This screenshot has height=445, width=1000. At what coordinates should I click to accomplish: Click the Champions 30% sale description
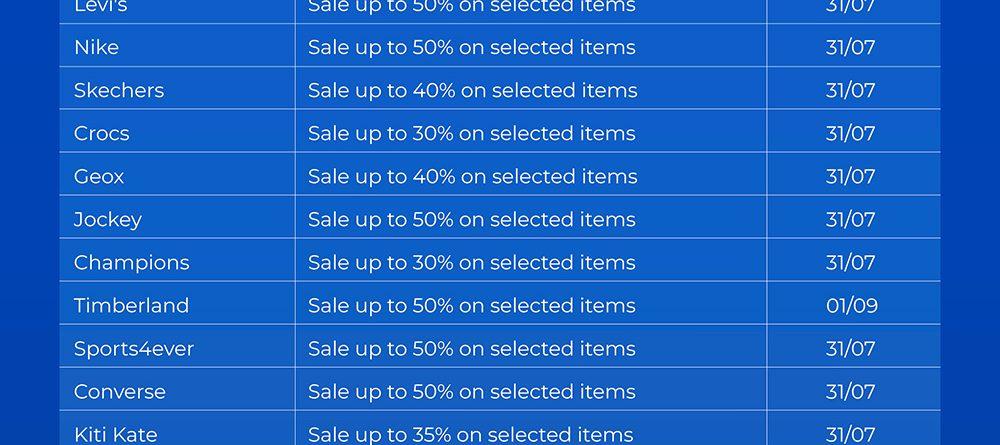471,262
